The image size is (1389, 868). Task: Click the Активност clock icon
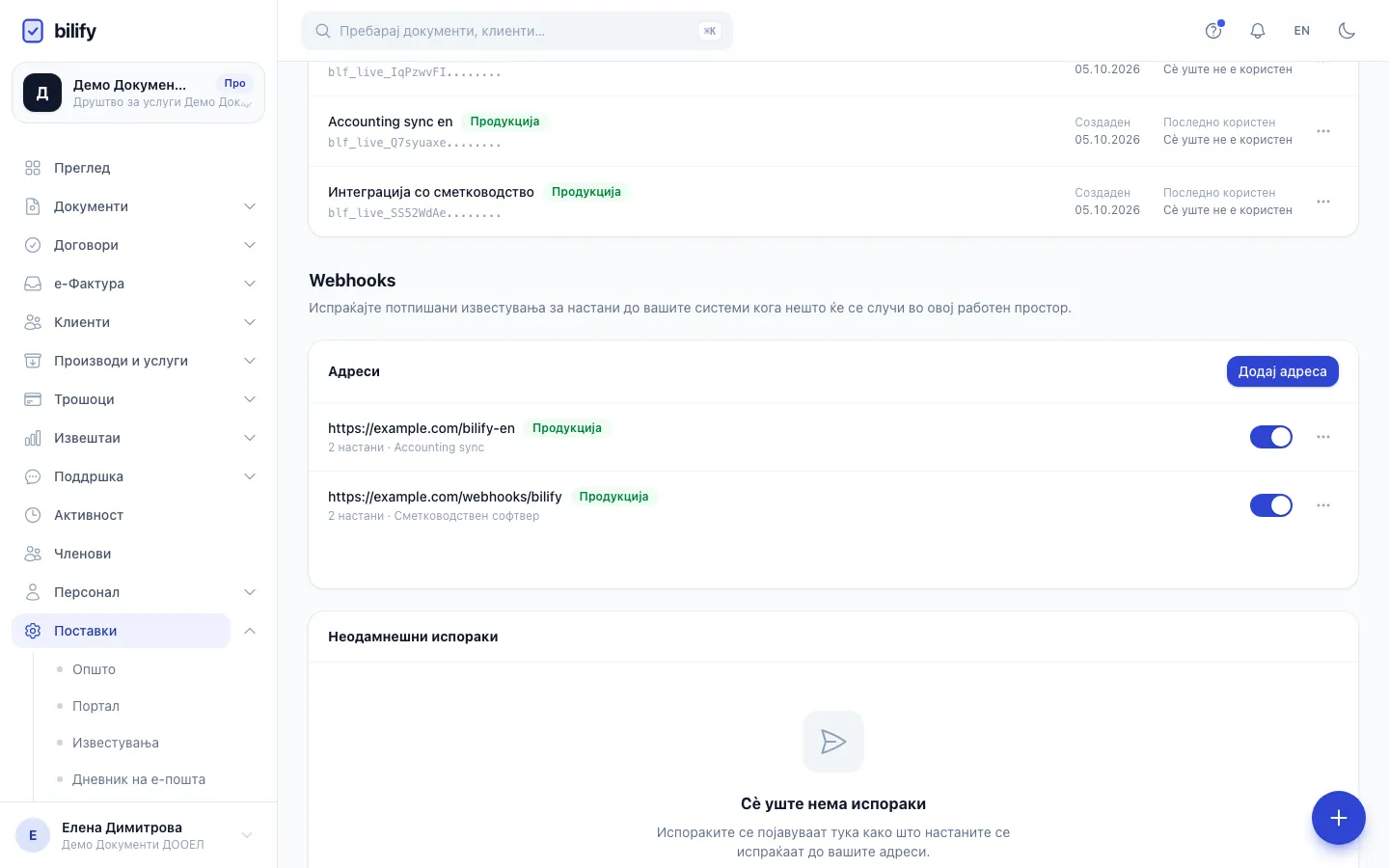(33, 515)
